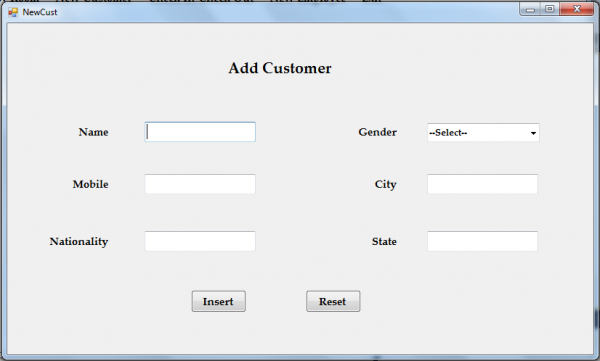Click the Name label

(x=93, y=132)
